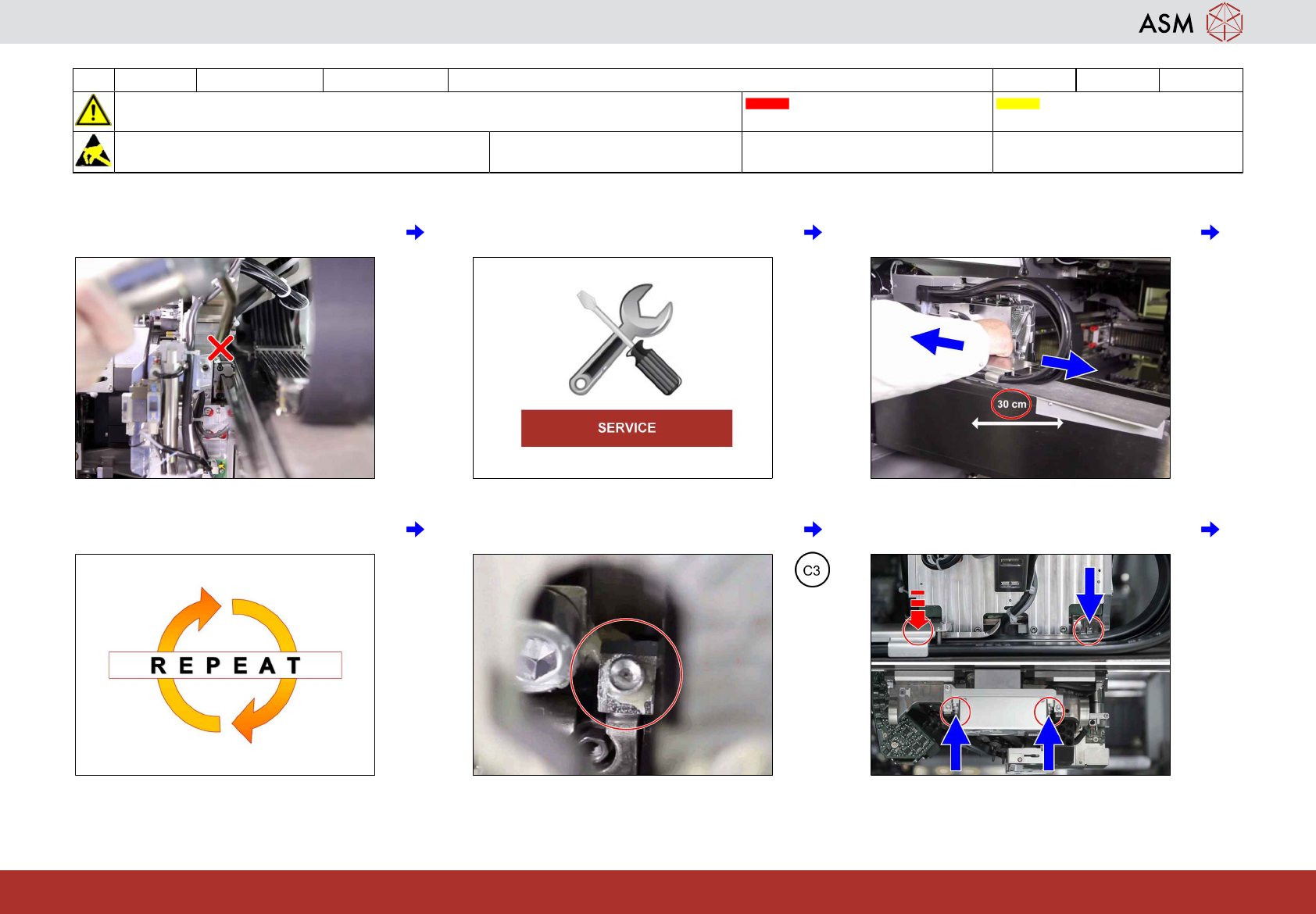Click the SERVICE red label button
The height and width of the screenshot is (914, 1316).
click(x=627, y=428)
